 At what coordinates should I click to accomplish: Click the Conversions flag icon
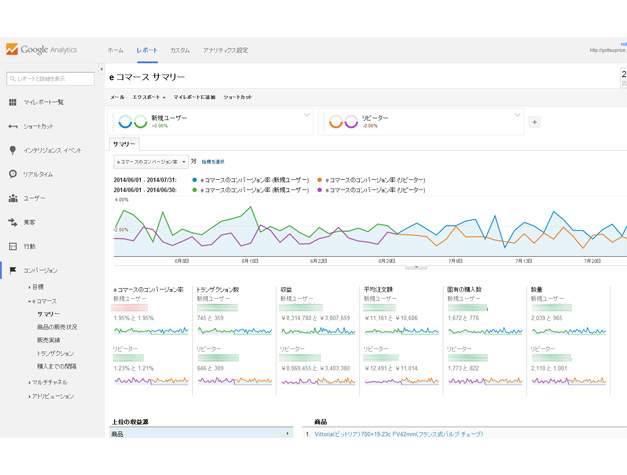(x=13, y=270)
